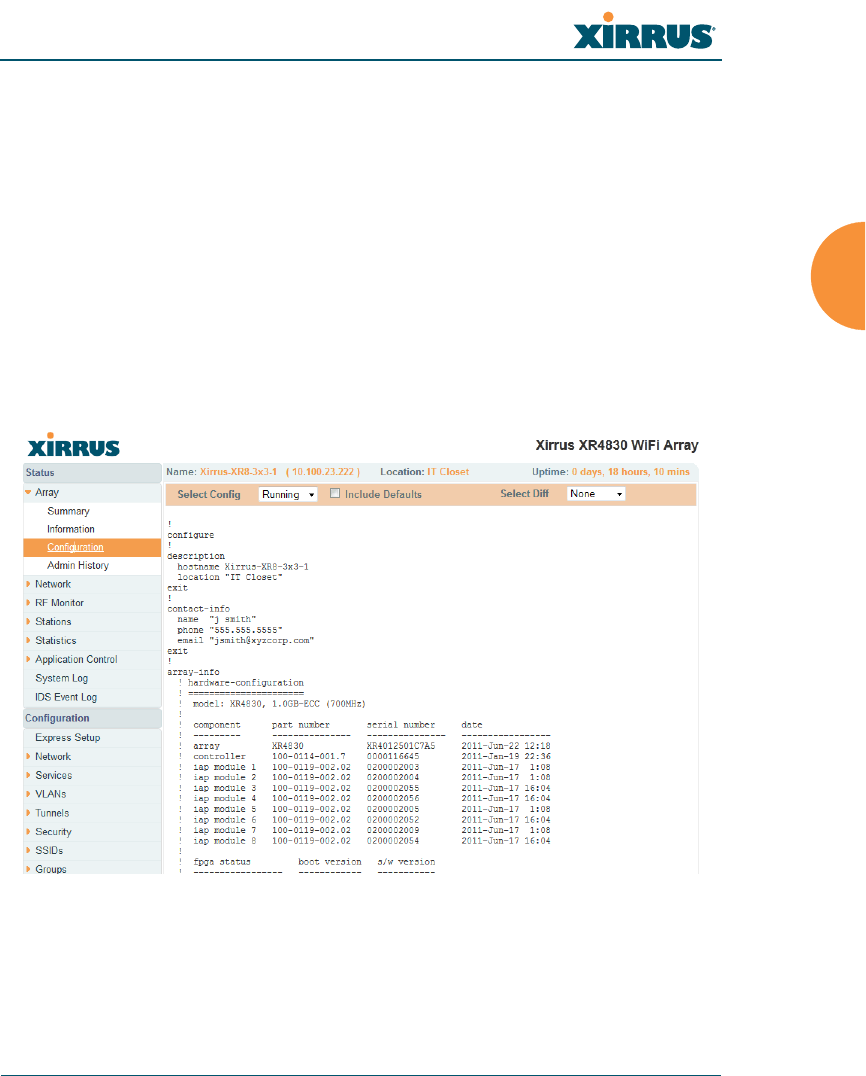Expand the RF Monitor arrow
The height and width of the screenshot is (1076, 866).
click(28, 603)
